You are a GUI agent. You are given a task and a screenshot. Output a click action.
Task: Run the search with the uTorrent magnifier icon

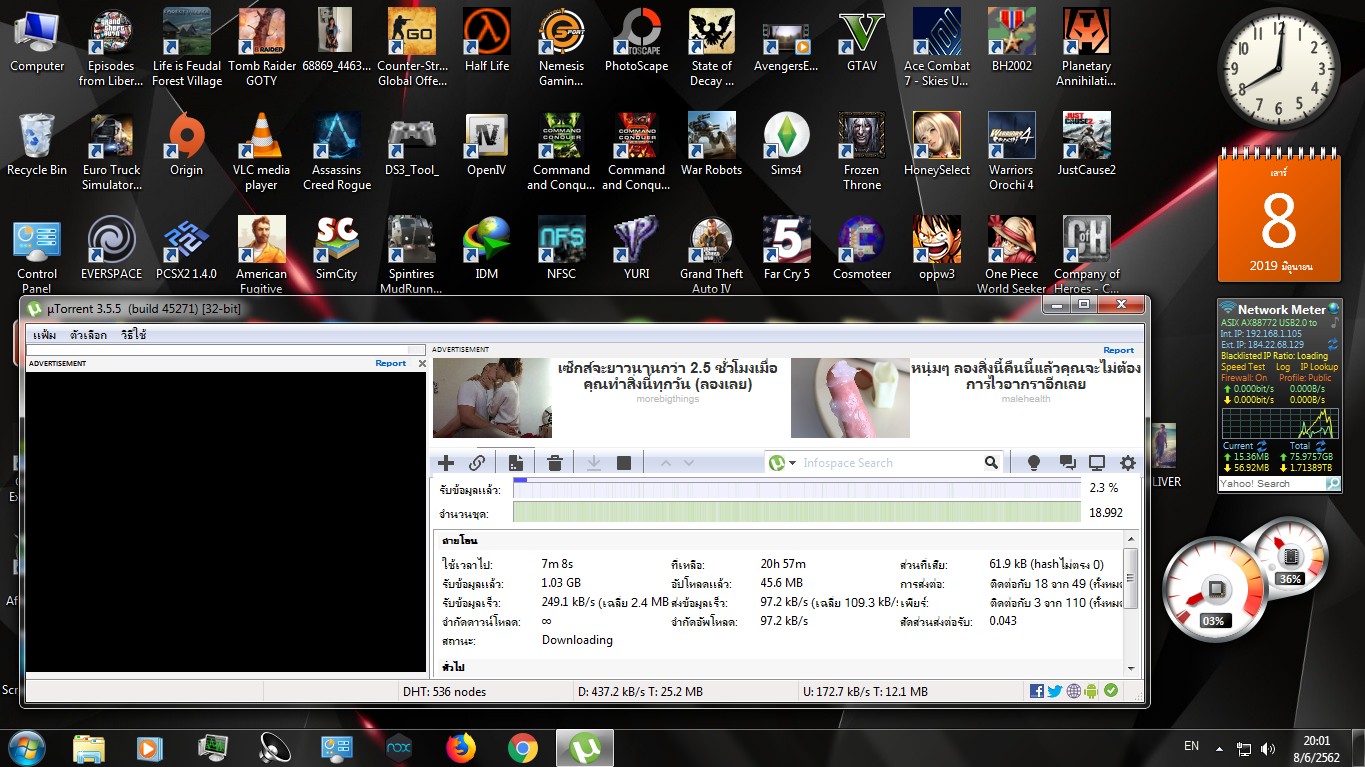coord(991,463)
